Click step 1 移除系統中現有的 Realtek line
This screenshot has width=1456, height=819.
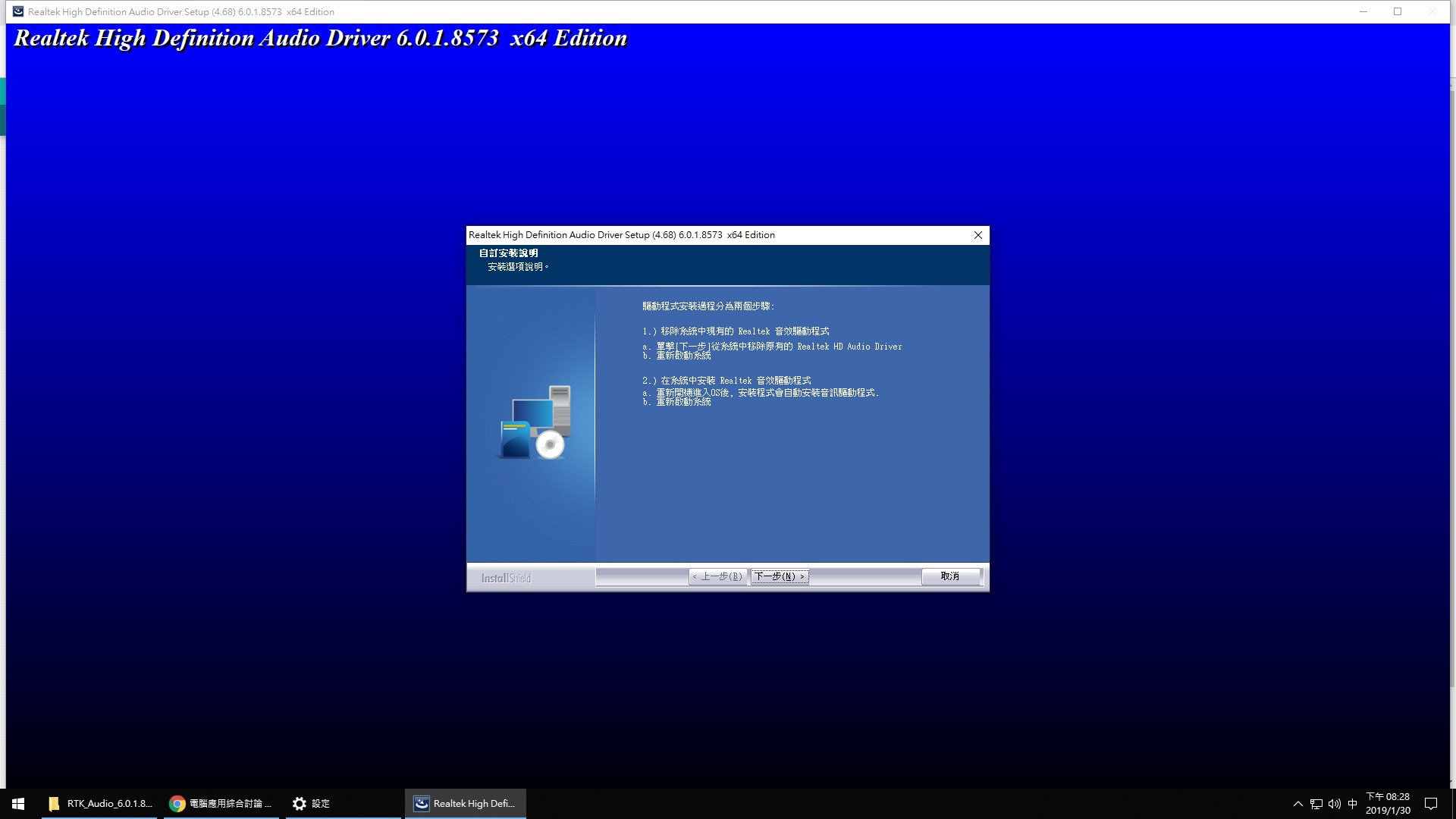click(736, 331)
